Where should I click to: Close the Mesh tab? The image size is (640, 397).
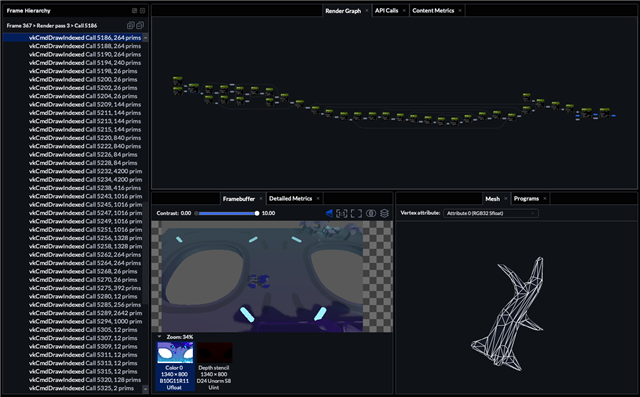tap(506, 199)
